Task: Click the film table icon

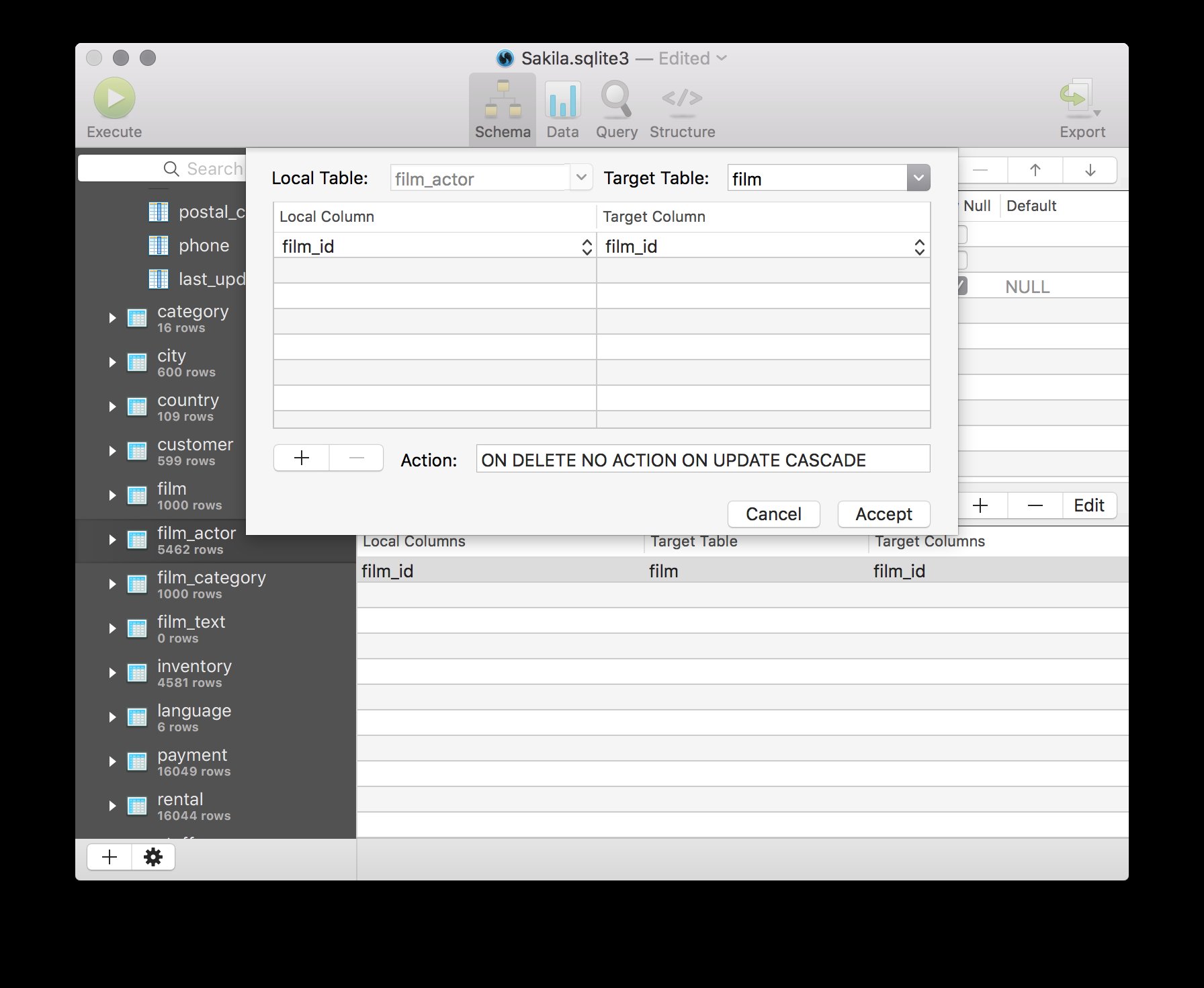Action: 137,495
